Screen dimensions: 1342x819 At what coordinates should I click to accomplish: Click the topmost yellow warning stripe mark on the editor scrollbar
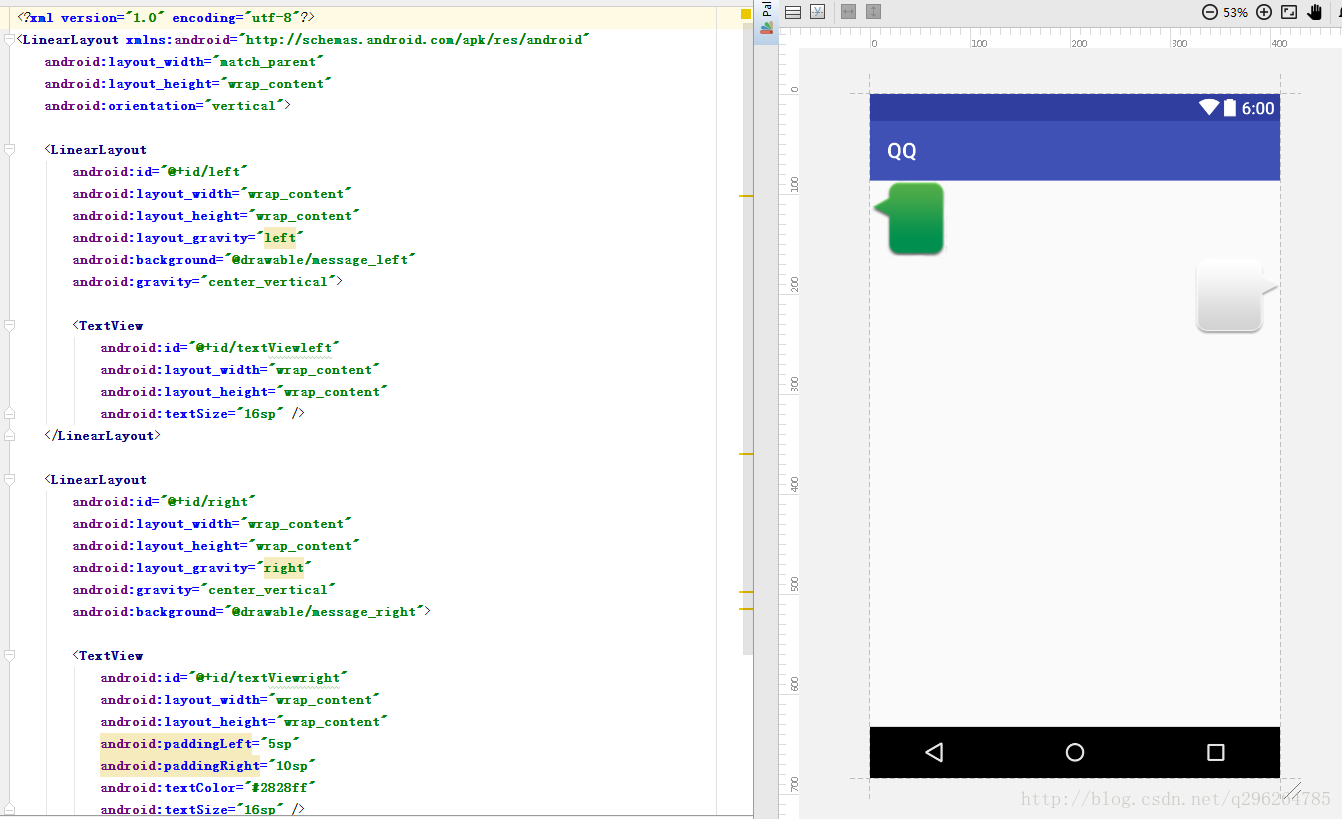[746, 197]
